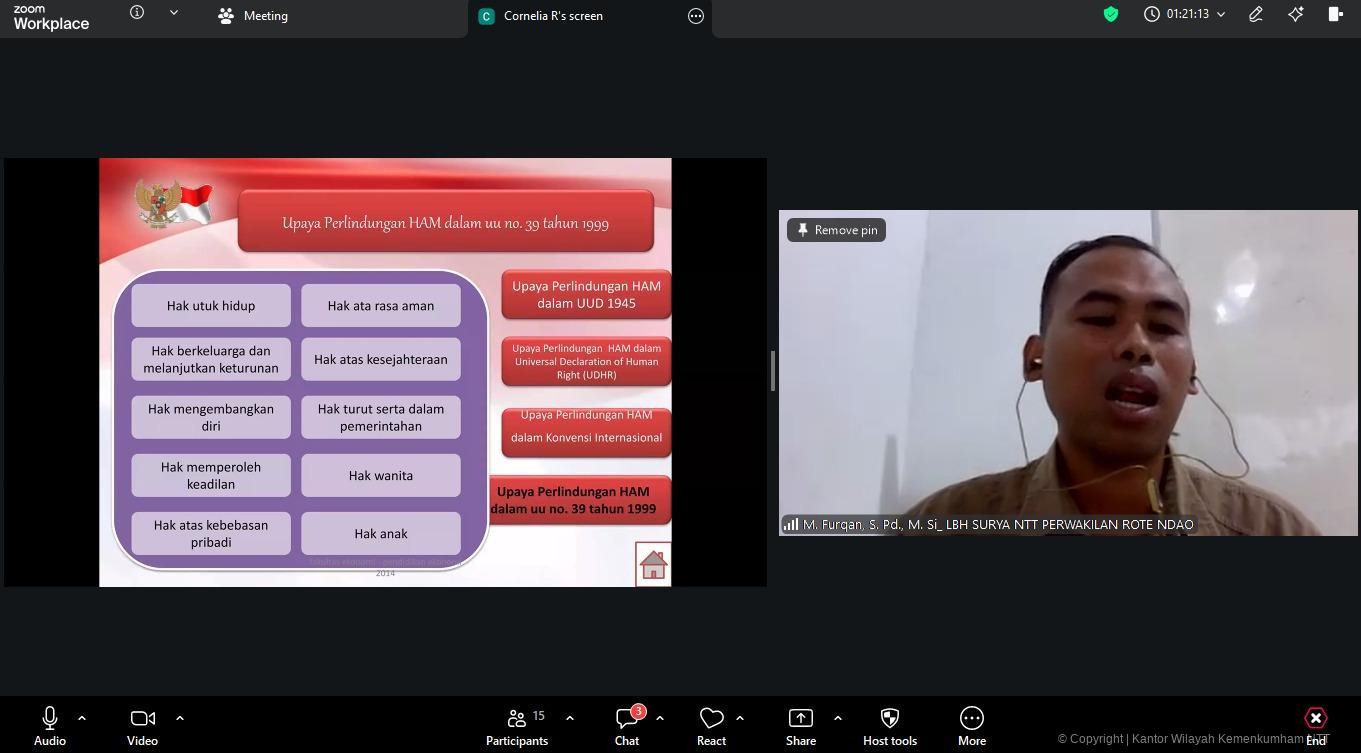Grab the divider handle between panes

[x=772, y=371]
